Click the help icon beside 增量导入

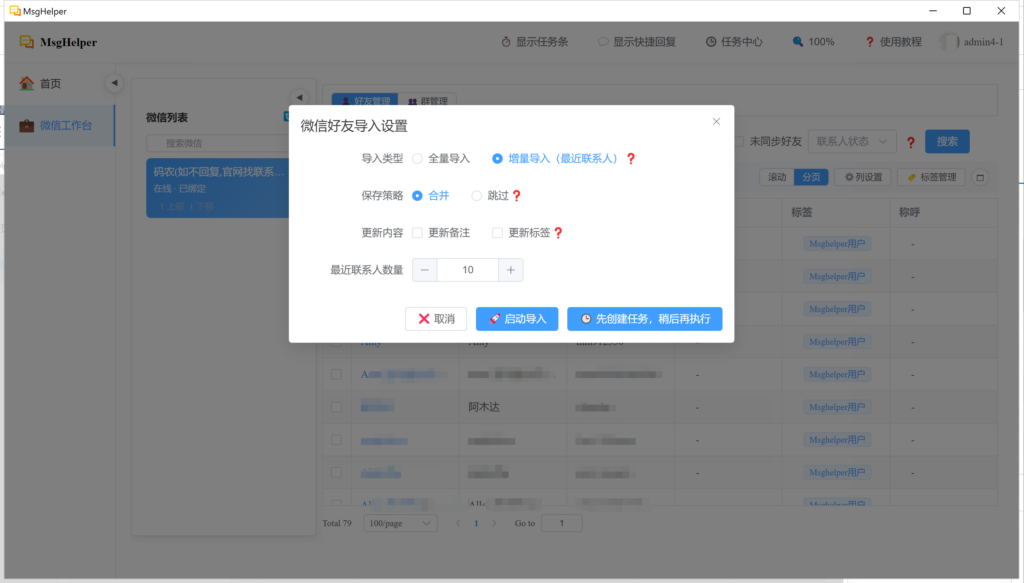(x=631, y=159)
